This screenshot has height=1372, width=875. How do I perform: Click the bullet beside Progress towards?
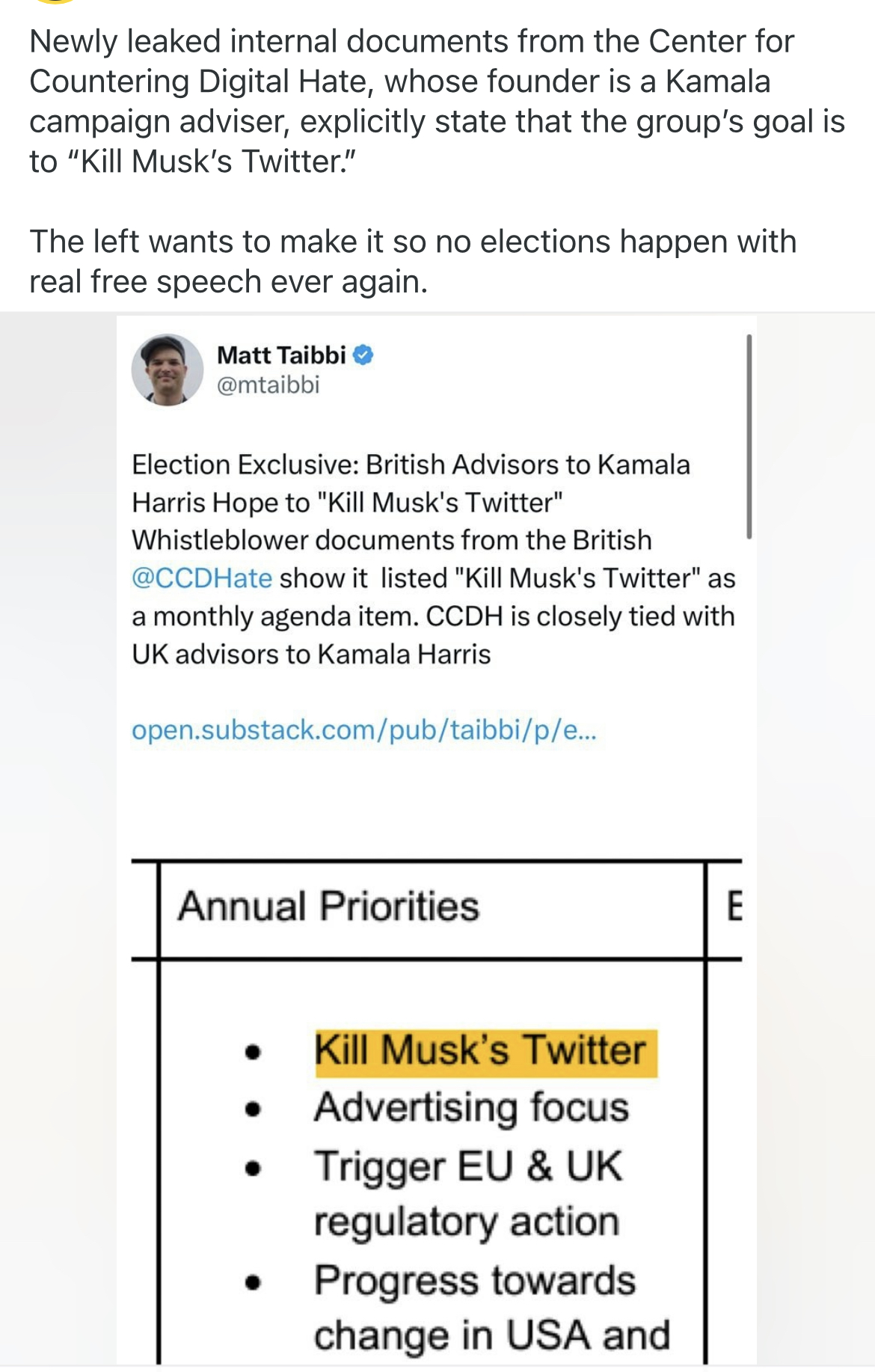[254, 1282]
